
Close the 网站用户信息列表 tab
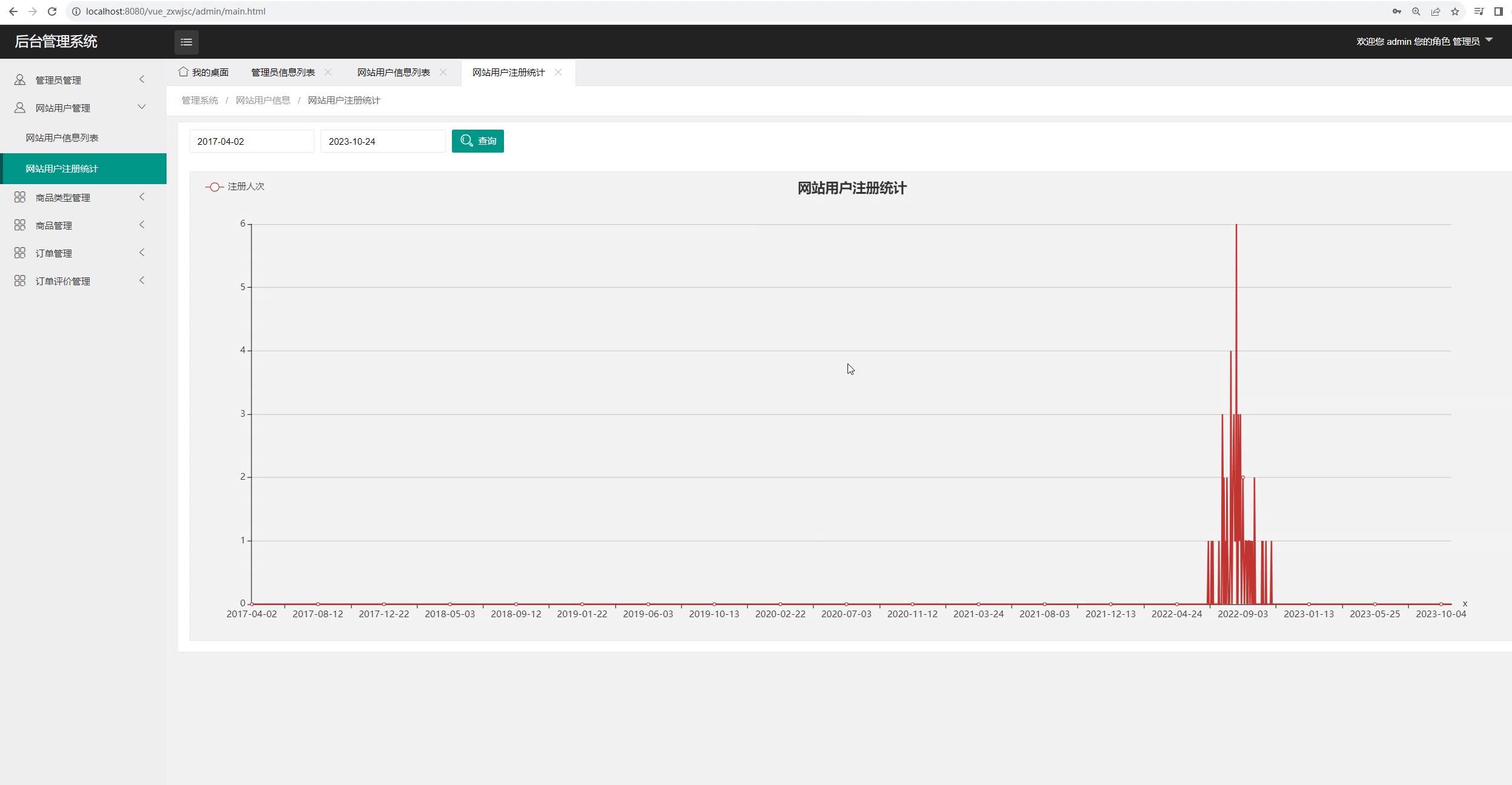[443, 72]
